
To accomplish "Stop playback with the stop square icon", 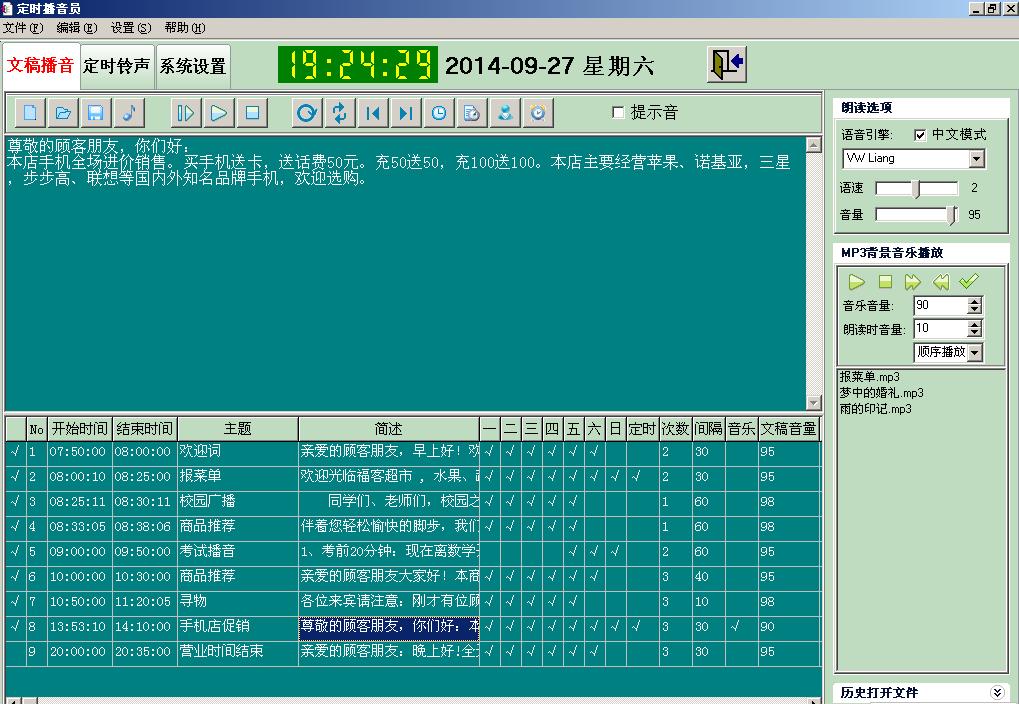I will pyautogui.click(x=252, y=113).
